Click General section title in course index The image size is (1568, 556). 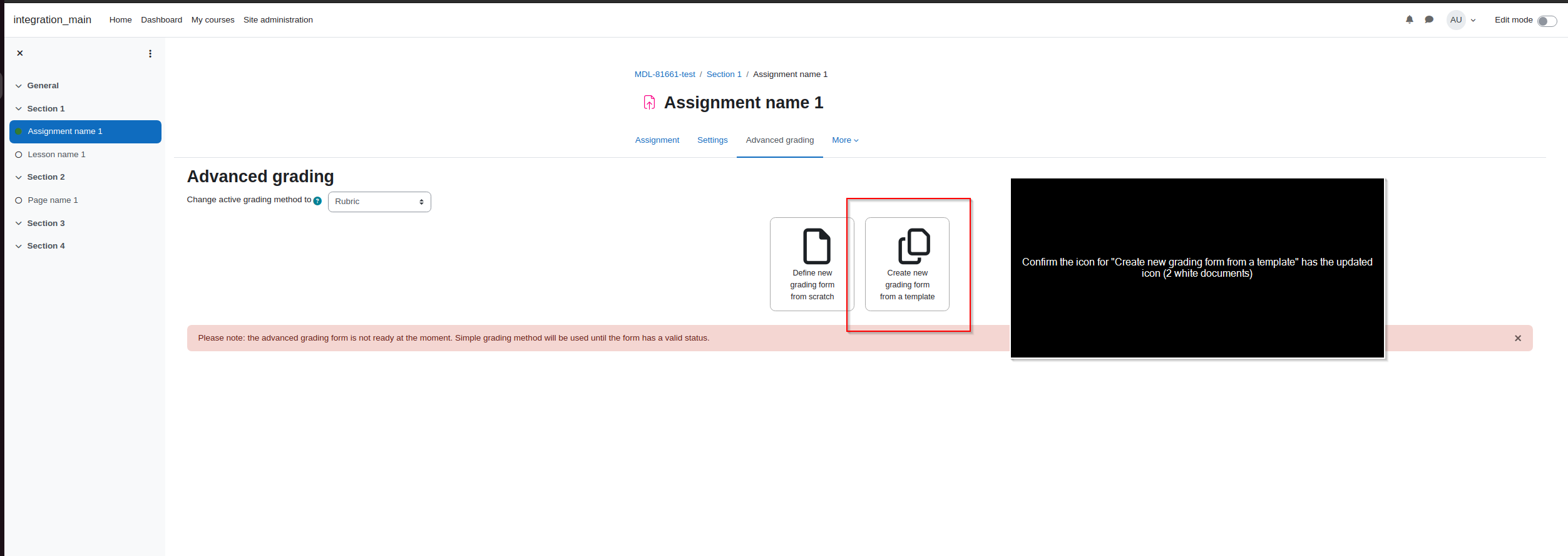43,86
